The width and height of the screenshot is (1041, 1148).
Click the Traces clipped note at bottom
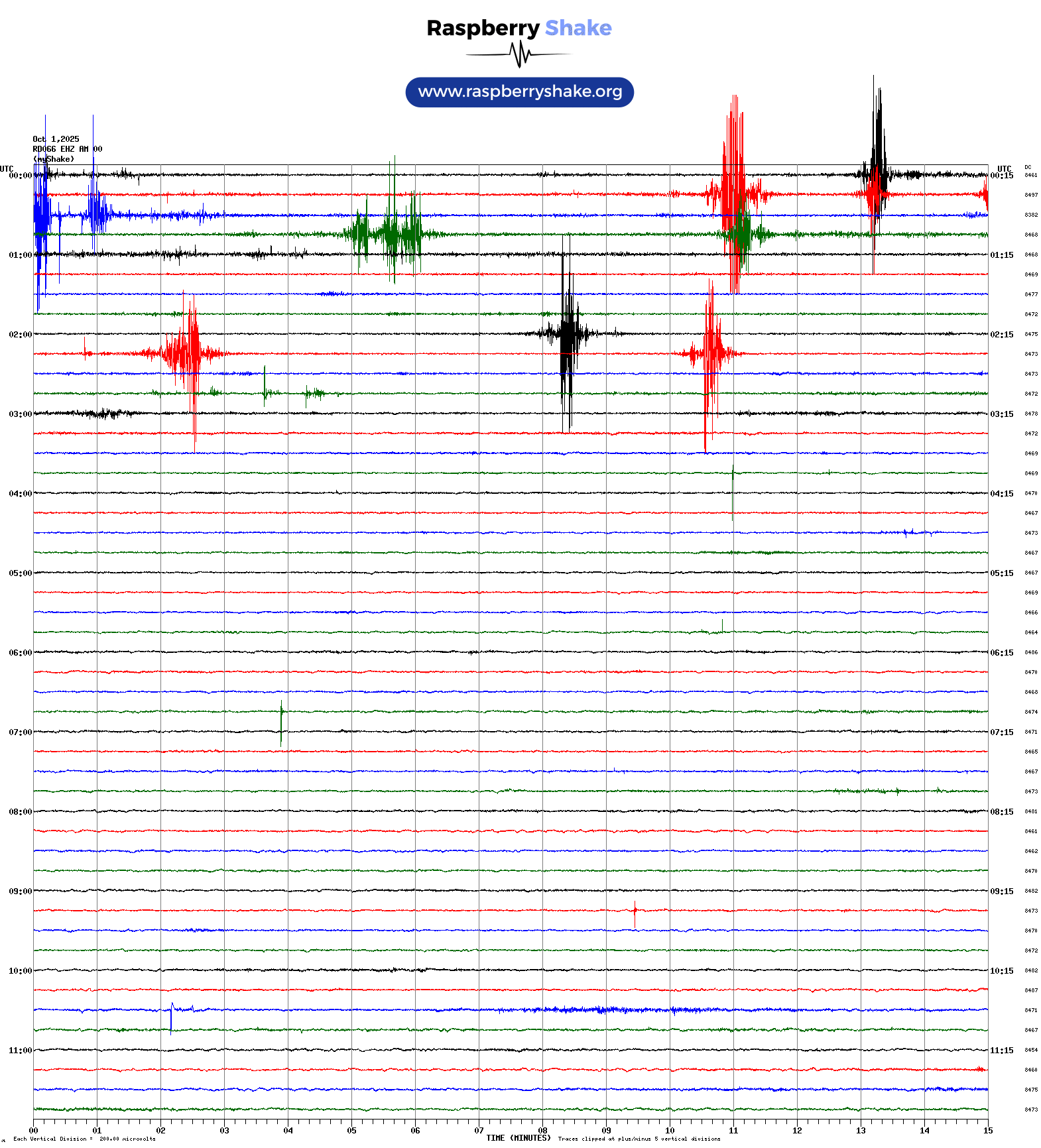[x=639, y=1139]
